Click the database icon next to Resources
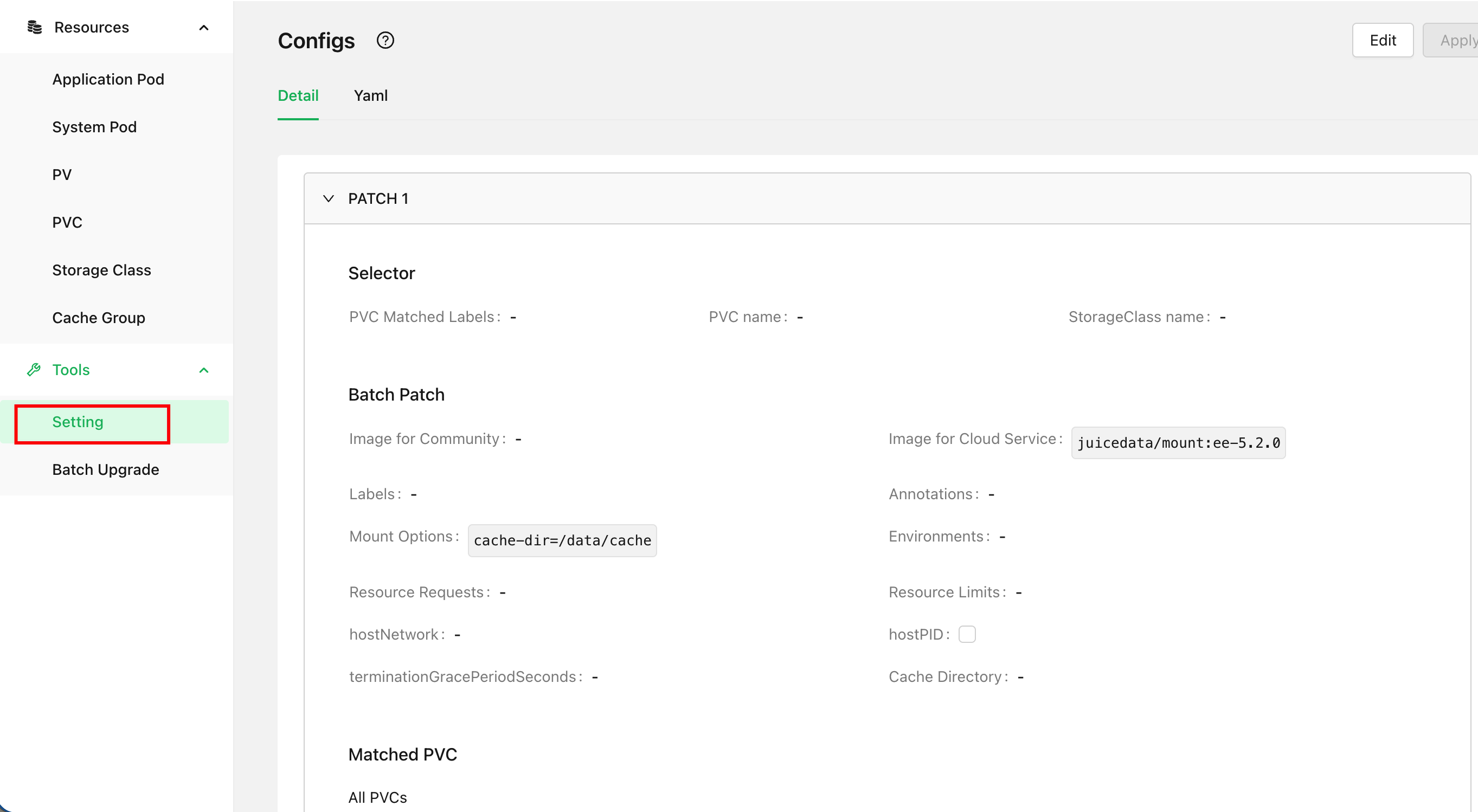Viewport: 1478px width, 812px height. pos(34,27)
